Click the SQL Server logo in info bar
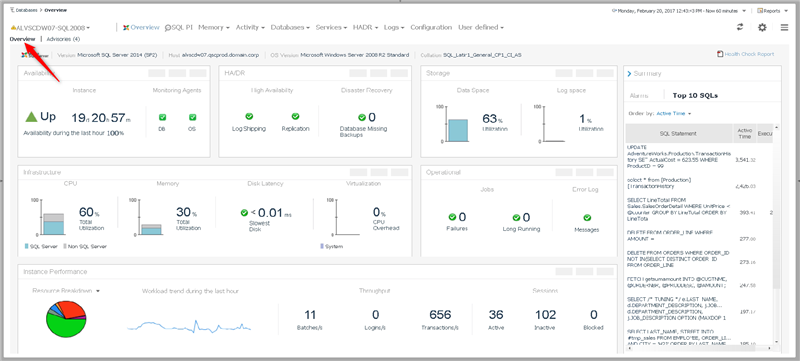Screen dimensions: 800x361 point(35,55)
